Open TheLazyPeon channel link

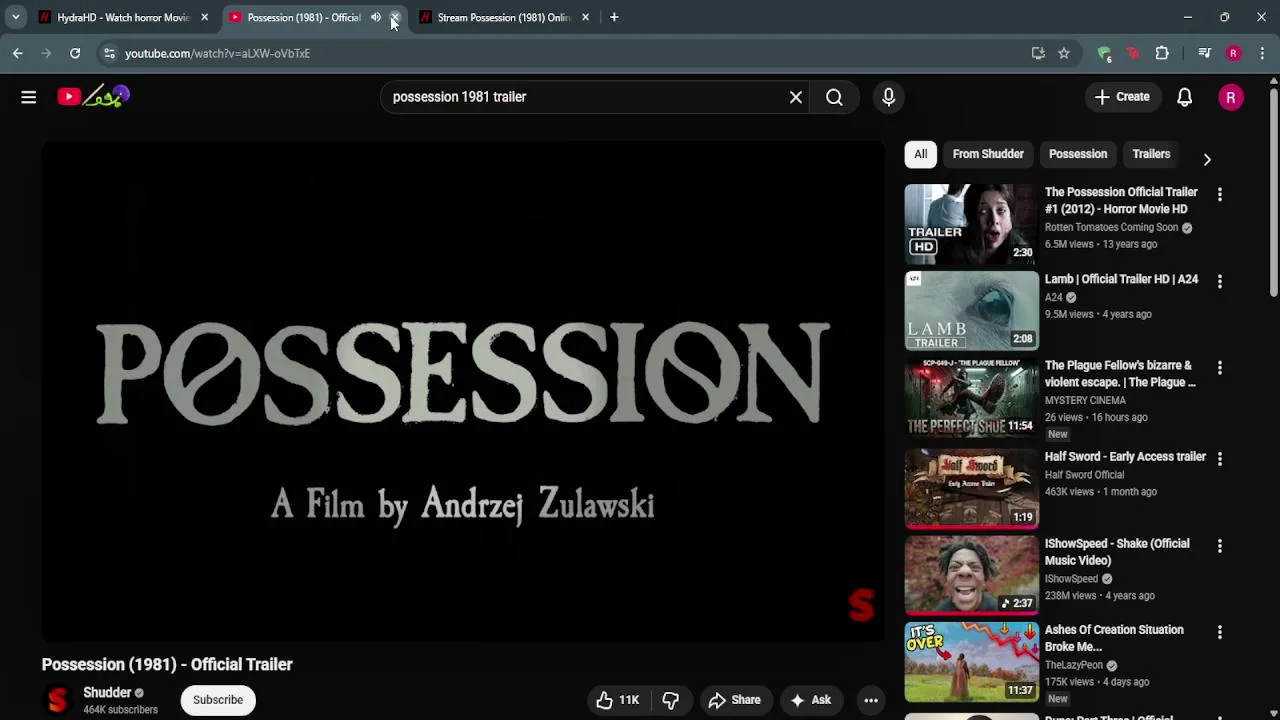(x=1074, y=665)
